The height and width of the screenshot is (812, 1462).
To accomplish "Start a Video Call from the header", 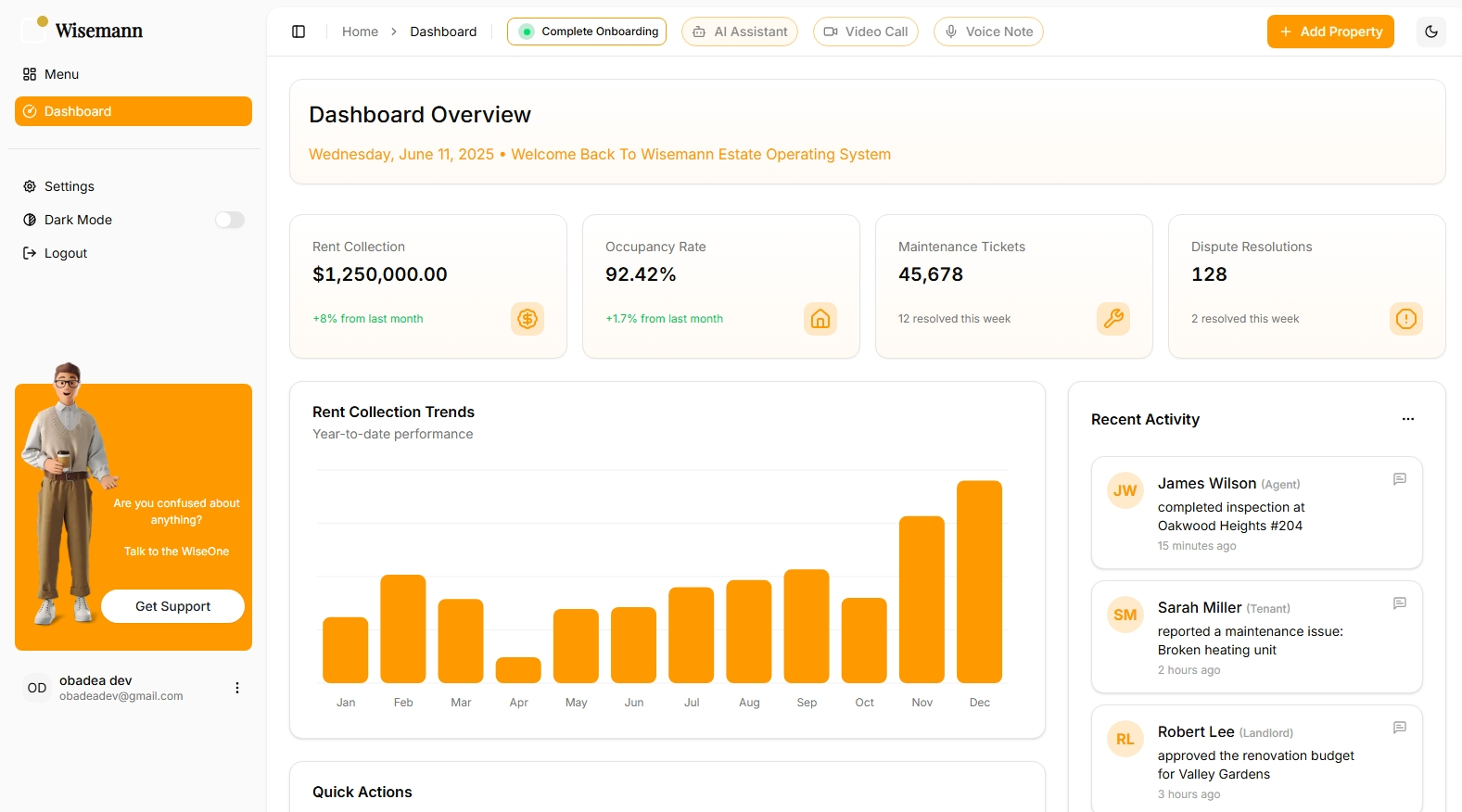I will tap(866, 32).
